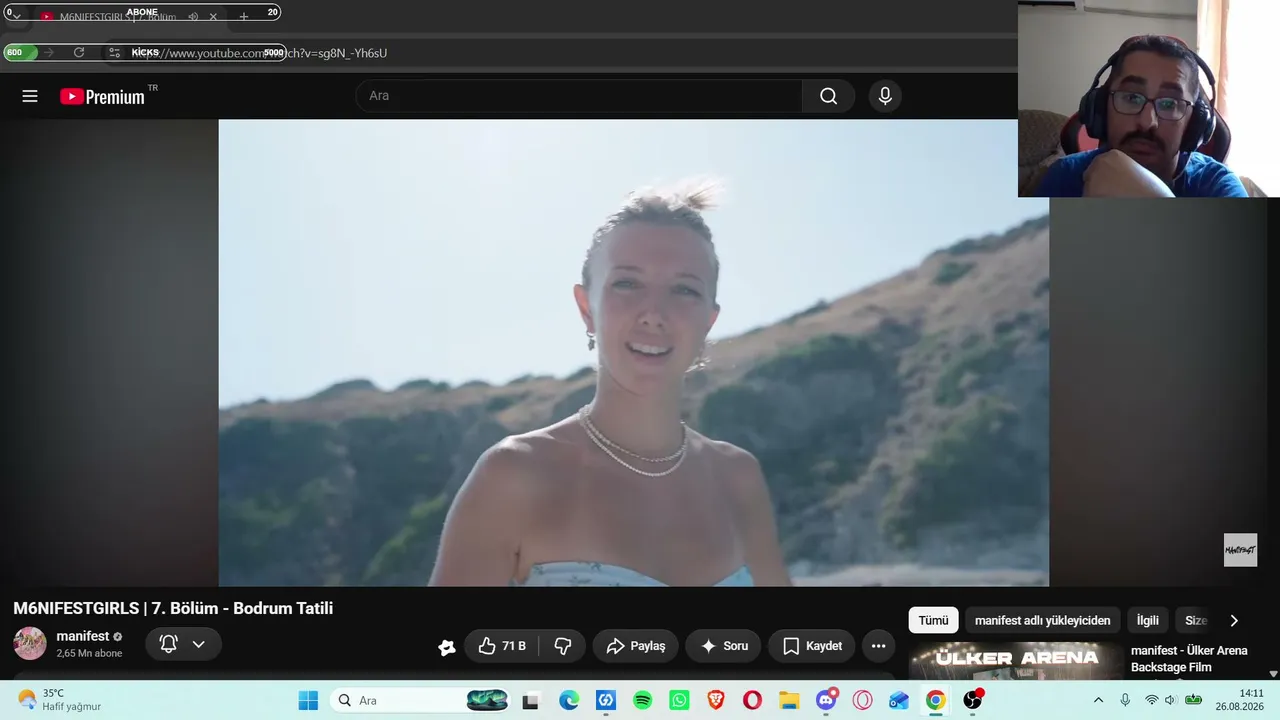
Task: Share the video with Paylaş
Action: [x=635, y=646]
